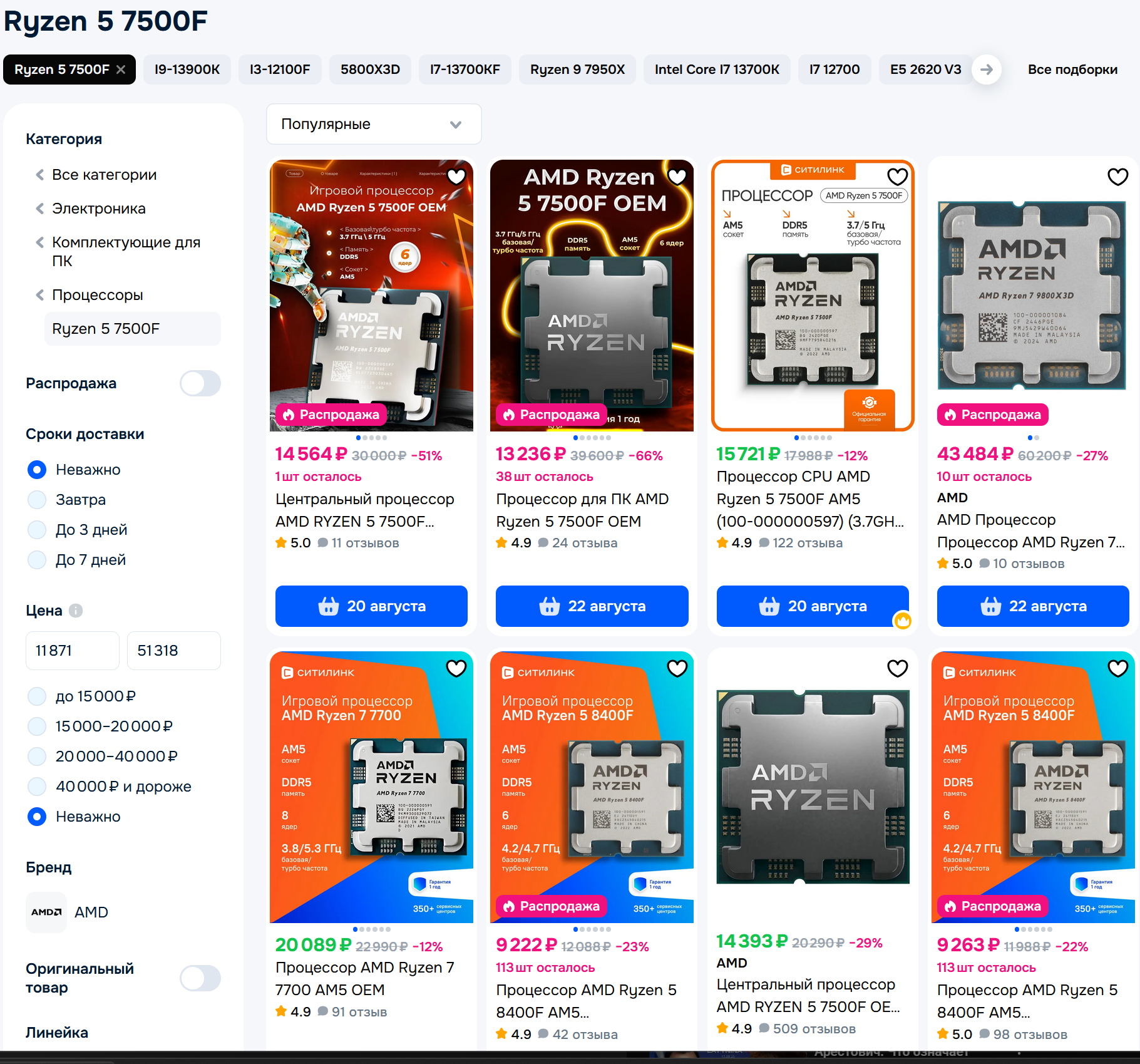Toggle the Оригинальный товар switch

[200, 978]
